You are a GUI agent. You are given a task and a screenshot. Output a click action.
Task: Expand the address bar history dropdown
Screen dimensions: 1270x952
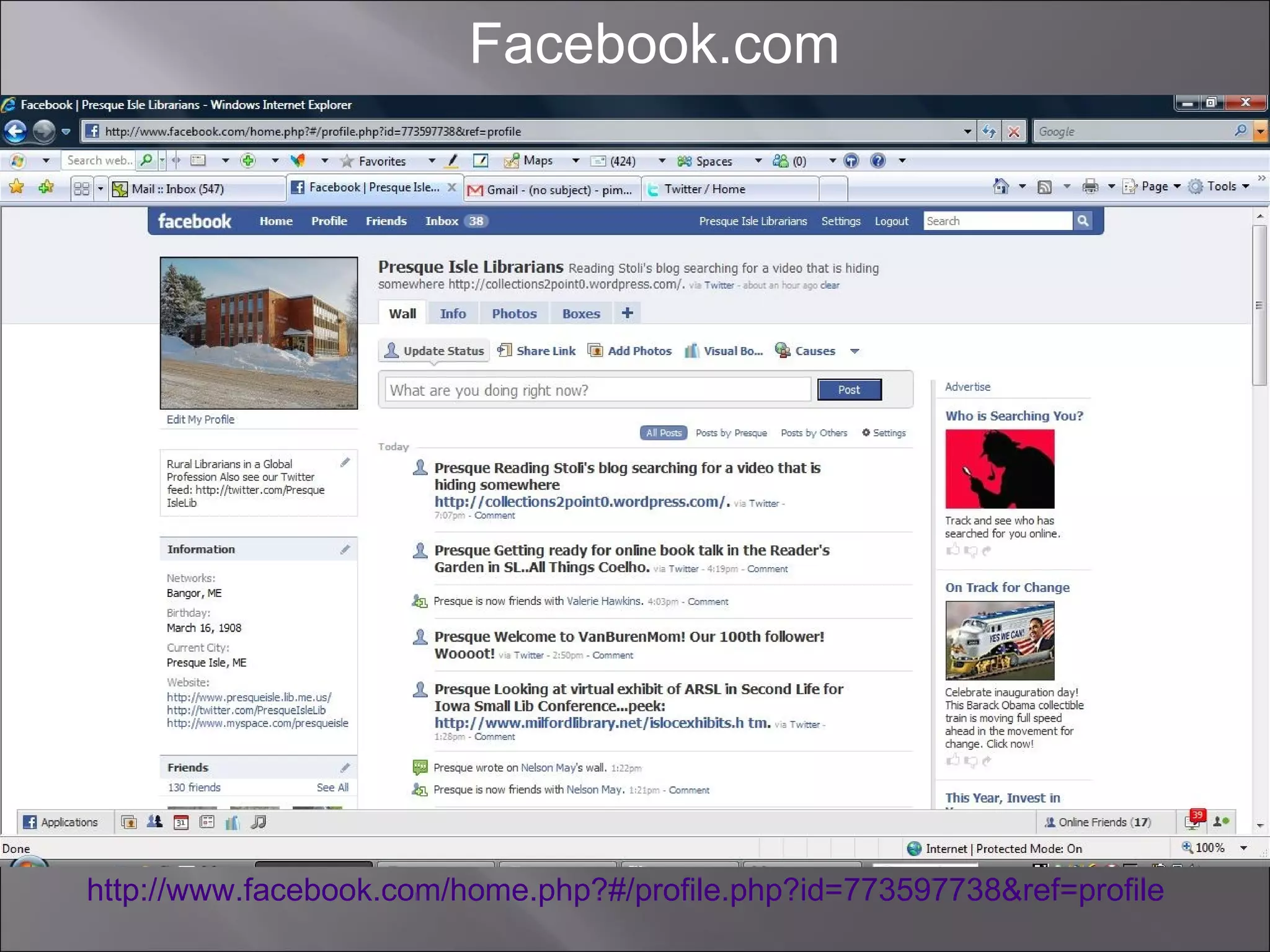pyautogui.click(x=967, y=131)
